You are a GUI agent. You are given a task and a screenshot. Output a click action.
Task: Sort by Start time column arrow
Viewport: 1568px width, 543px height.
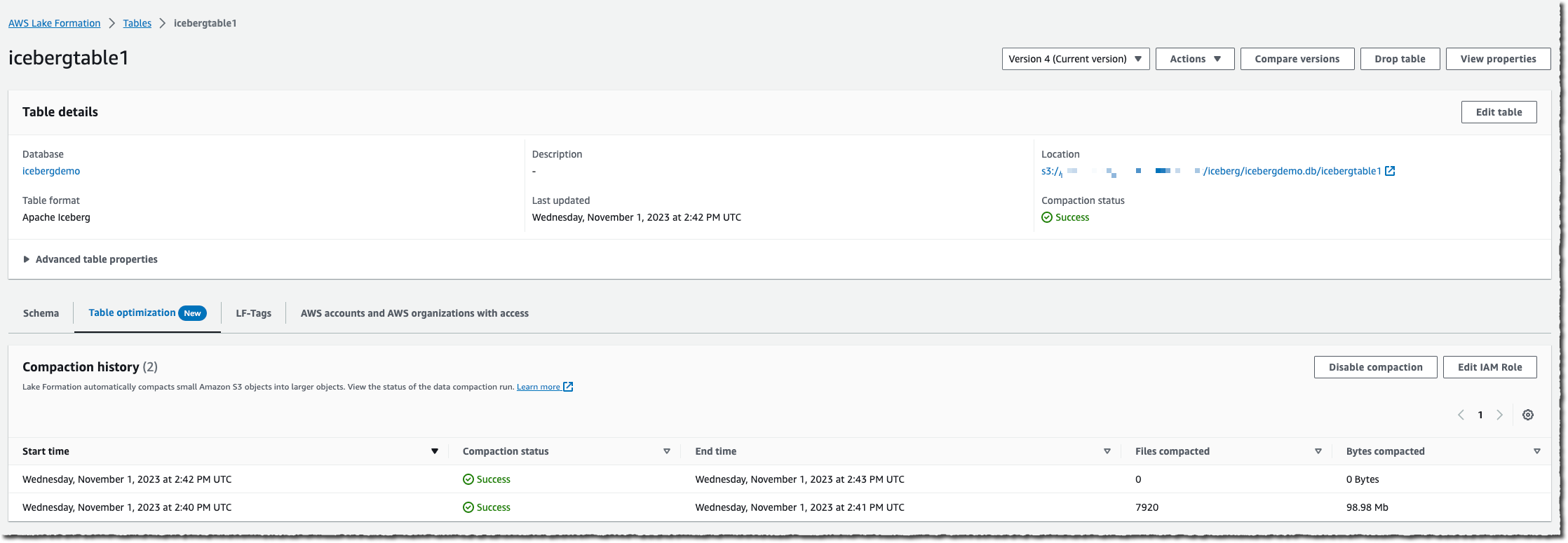click(435, 451)
